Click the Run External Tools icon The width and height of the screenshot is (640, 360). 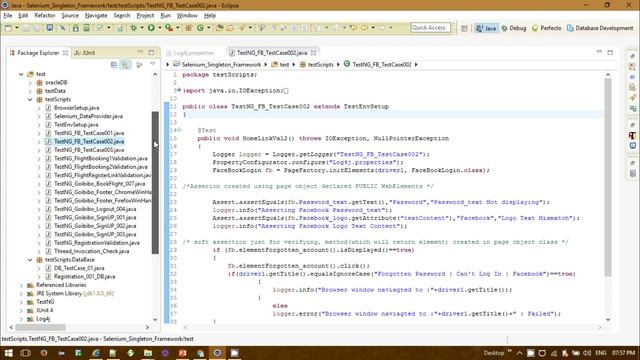tap(169, 28)
